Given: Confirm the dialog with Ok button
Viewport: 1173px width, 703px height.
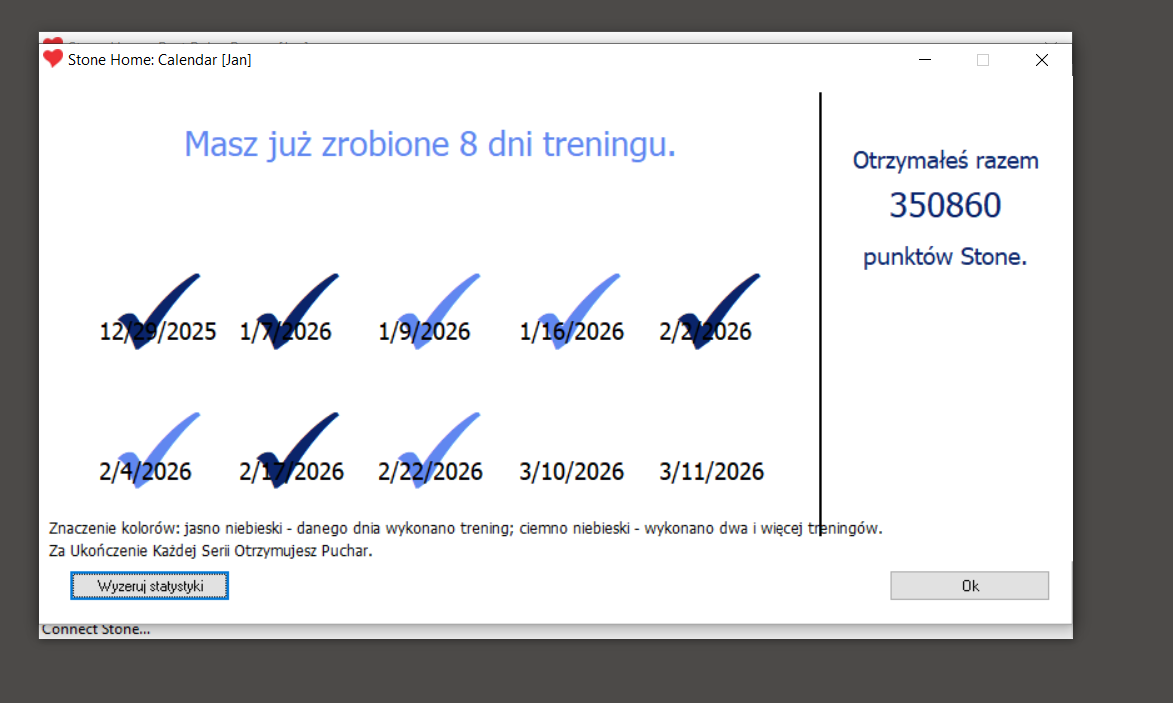Looking at the screenshot, I should [969, 586].
